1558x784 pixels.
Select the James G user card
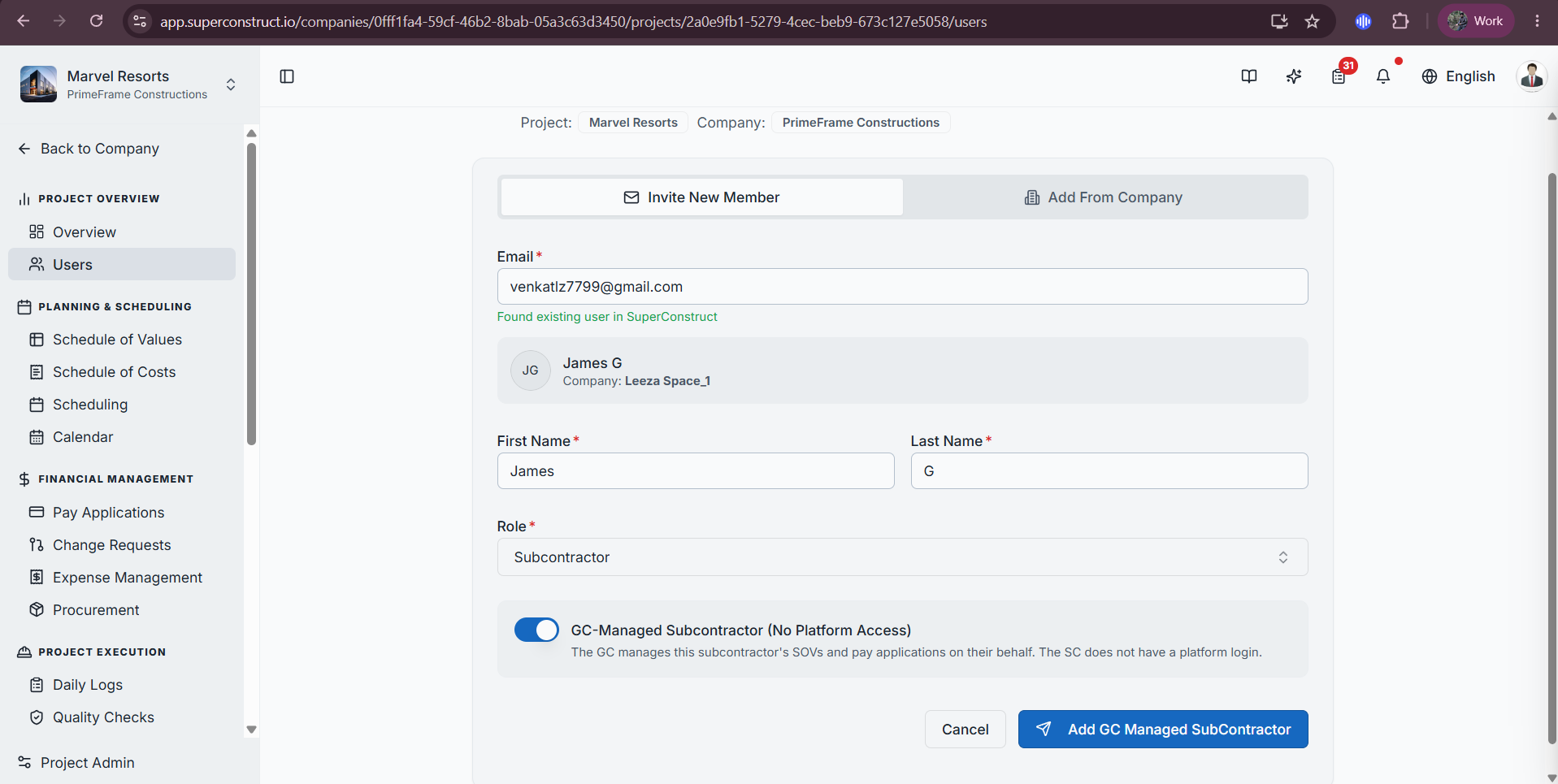click(x=902, y=370)
